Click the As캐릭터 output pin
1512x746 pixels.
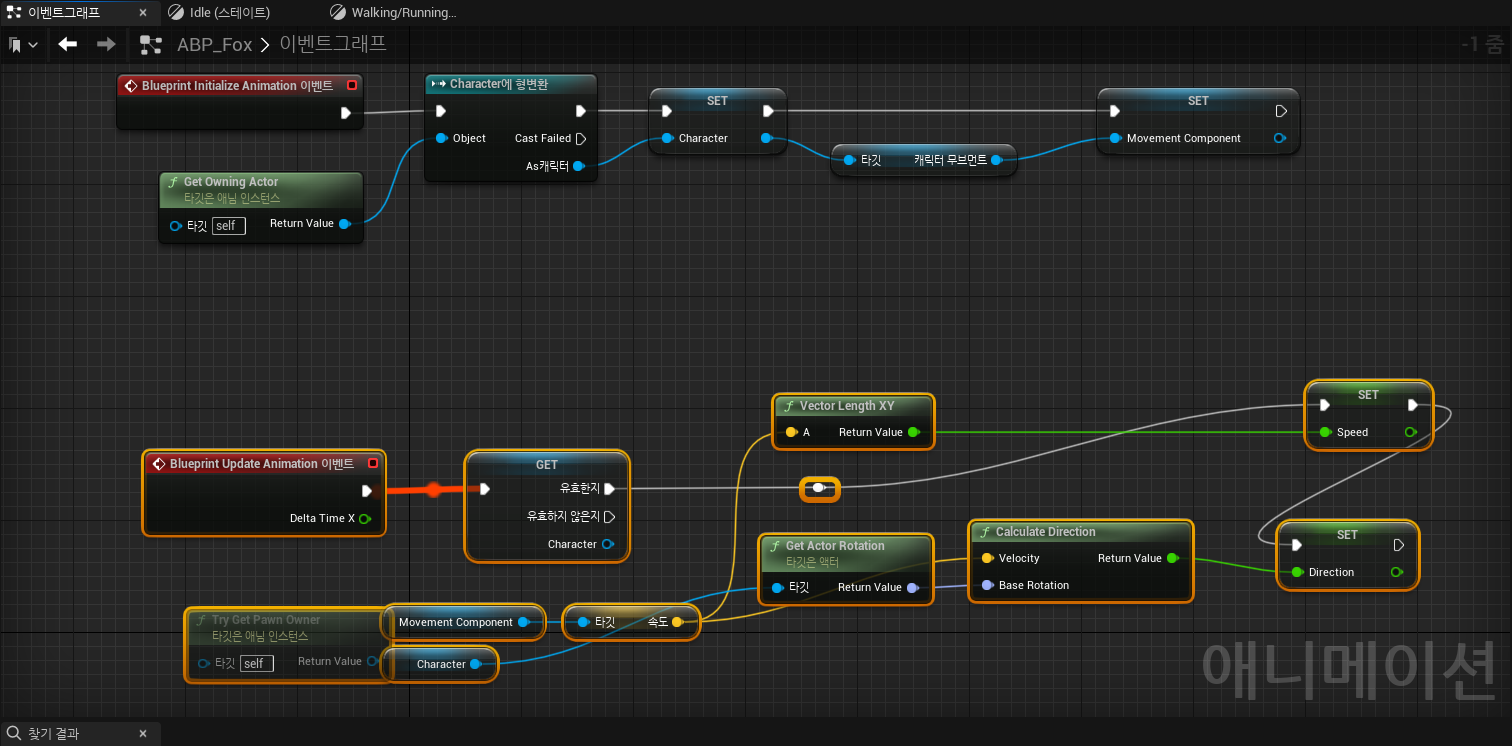coord(579,166)
